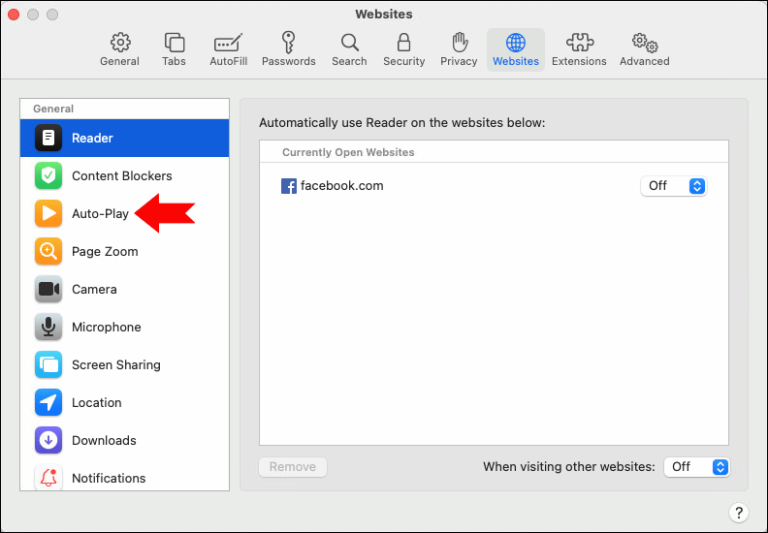Viewport: 768px width, 533px height.
Task: Click the Microphone icon in sidebar
Action: pyautogui.click(x=48, y=327)
